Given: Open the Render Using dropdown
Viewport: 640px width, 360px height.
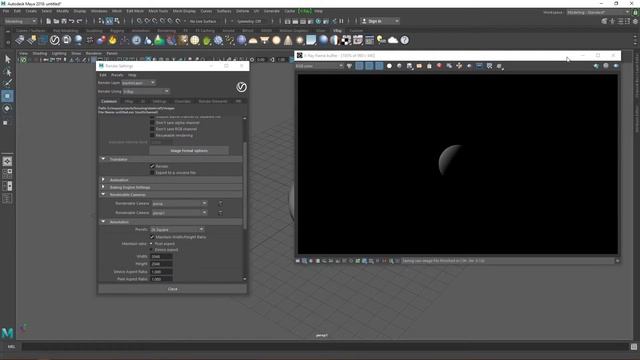Looking at the screenshot, I should (146, 91).
